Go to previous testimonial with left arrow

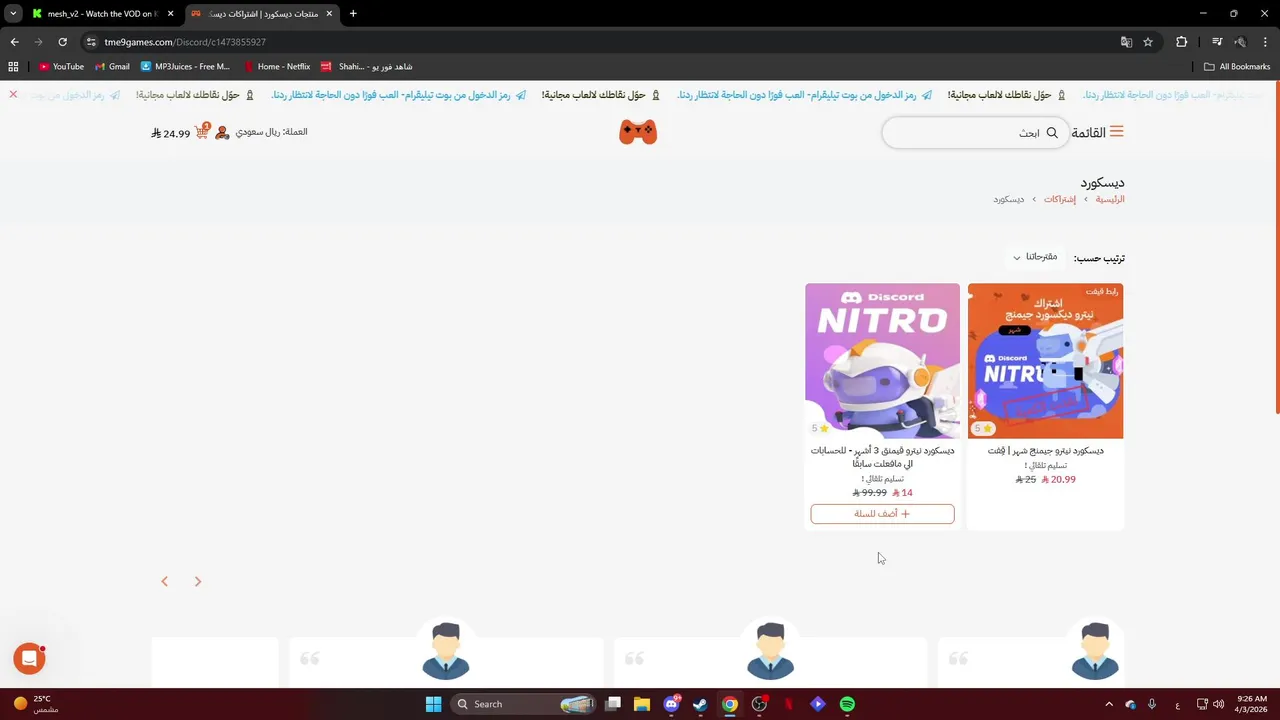click(165, 581)
